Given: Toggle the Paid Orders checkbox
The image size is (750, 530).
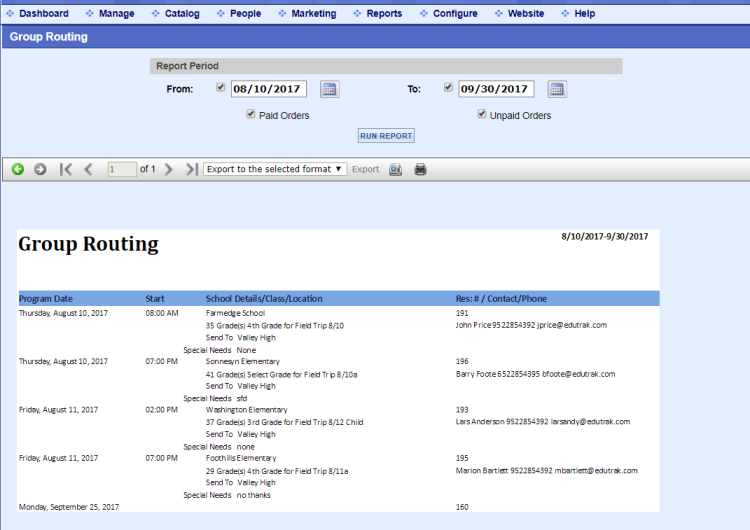Looking at the screenshot, I should (x=251, y=114).
